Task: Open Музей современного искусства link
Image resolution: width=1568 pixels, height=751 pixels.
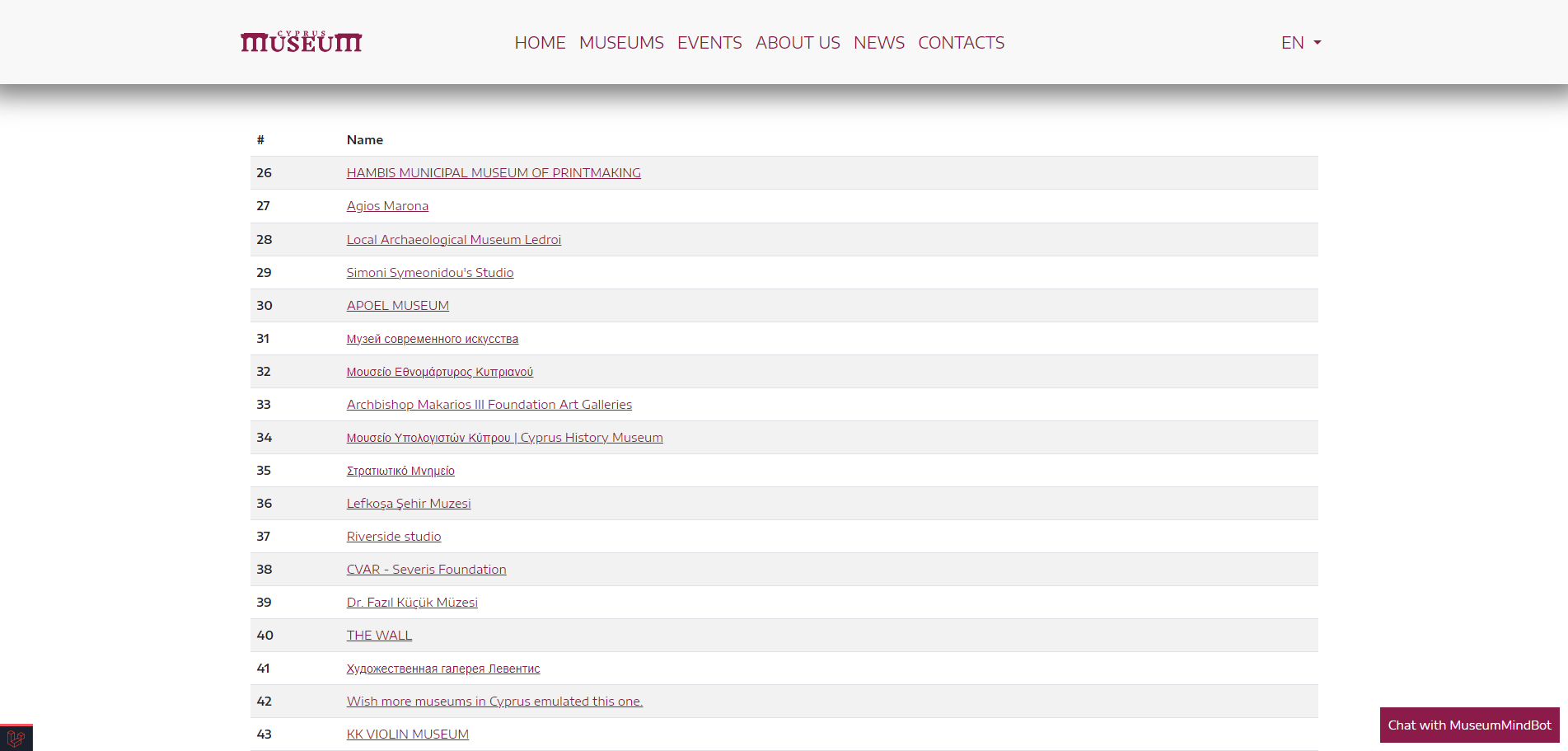Action: click(433, 339)
